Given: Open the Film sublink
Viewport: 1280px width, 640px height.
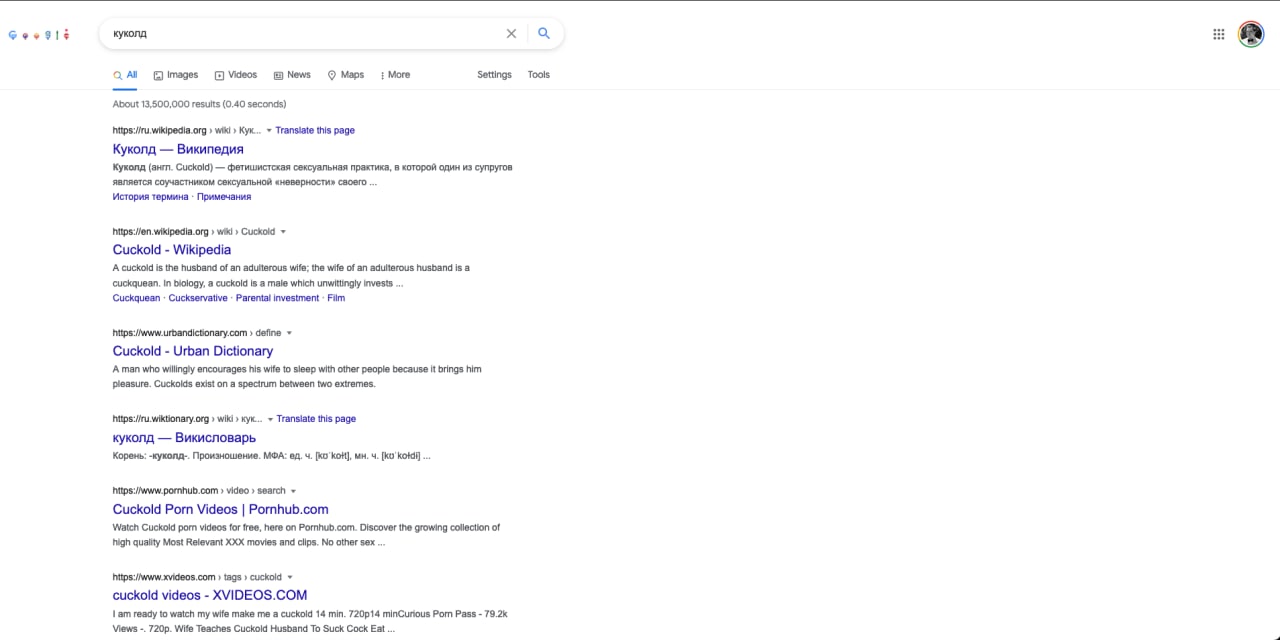Looking at the screenshot, I should (336, 298).
